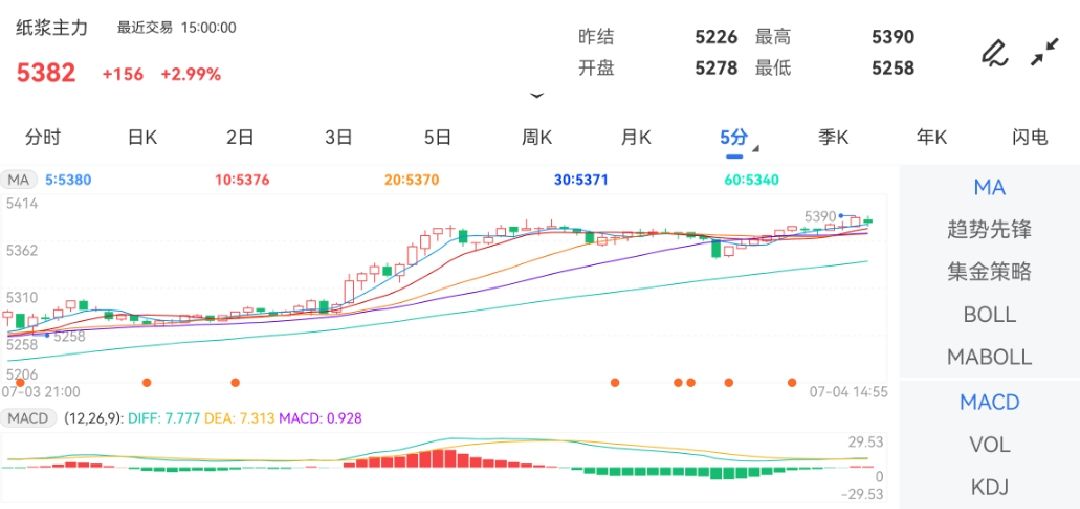Switch to 季K chart tab

click(833, 137)
